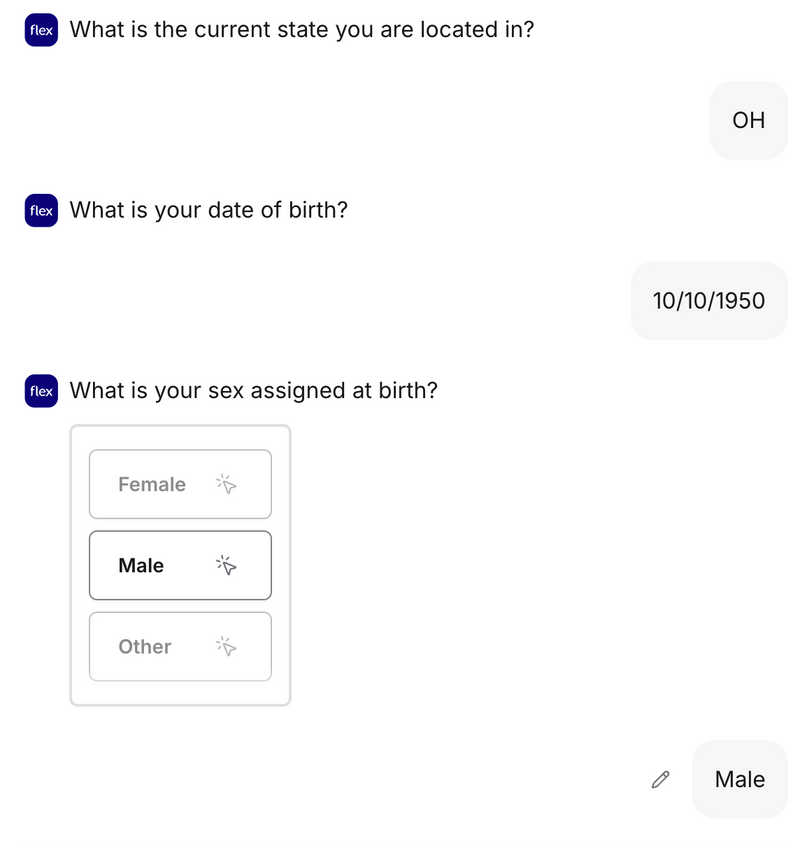
Task: Click the Male label text in options
Action: [x=141, y=566]
